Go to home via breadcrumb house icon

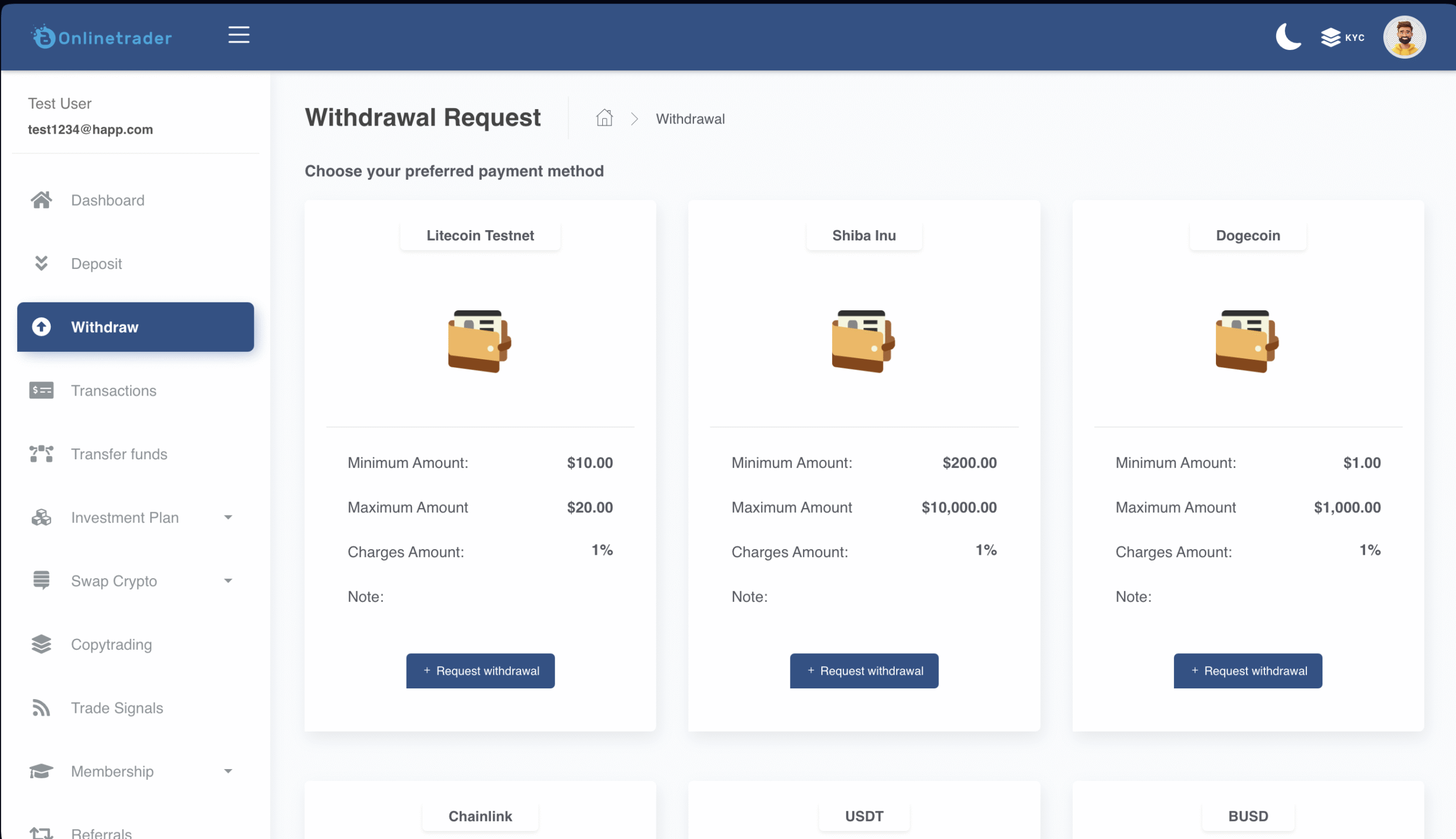click(604, 118)
